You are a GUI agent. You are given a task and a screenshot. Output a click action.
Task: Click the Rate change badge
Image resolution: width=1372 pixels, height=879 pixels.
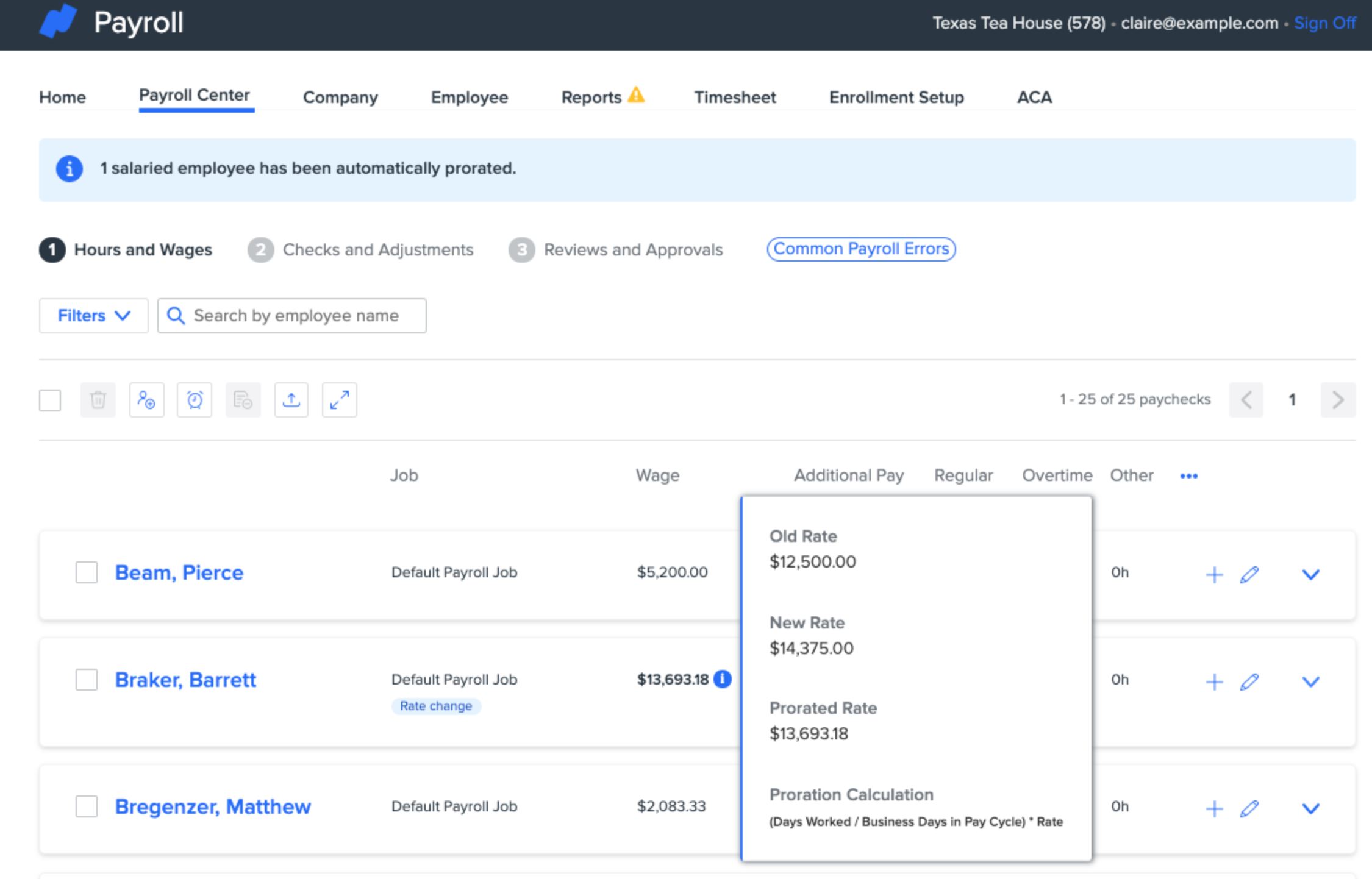[436, 706]
